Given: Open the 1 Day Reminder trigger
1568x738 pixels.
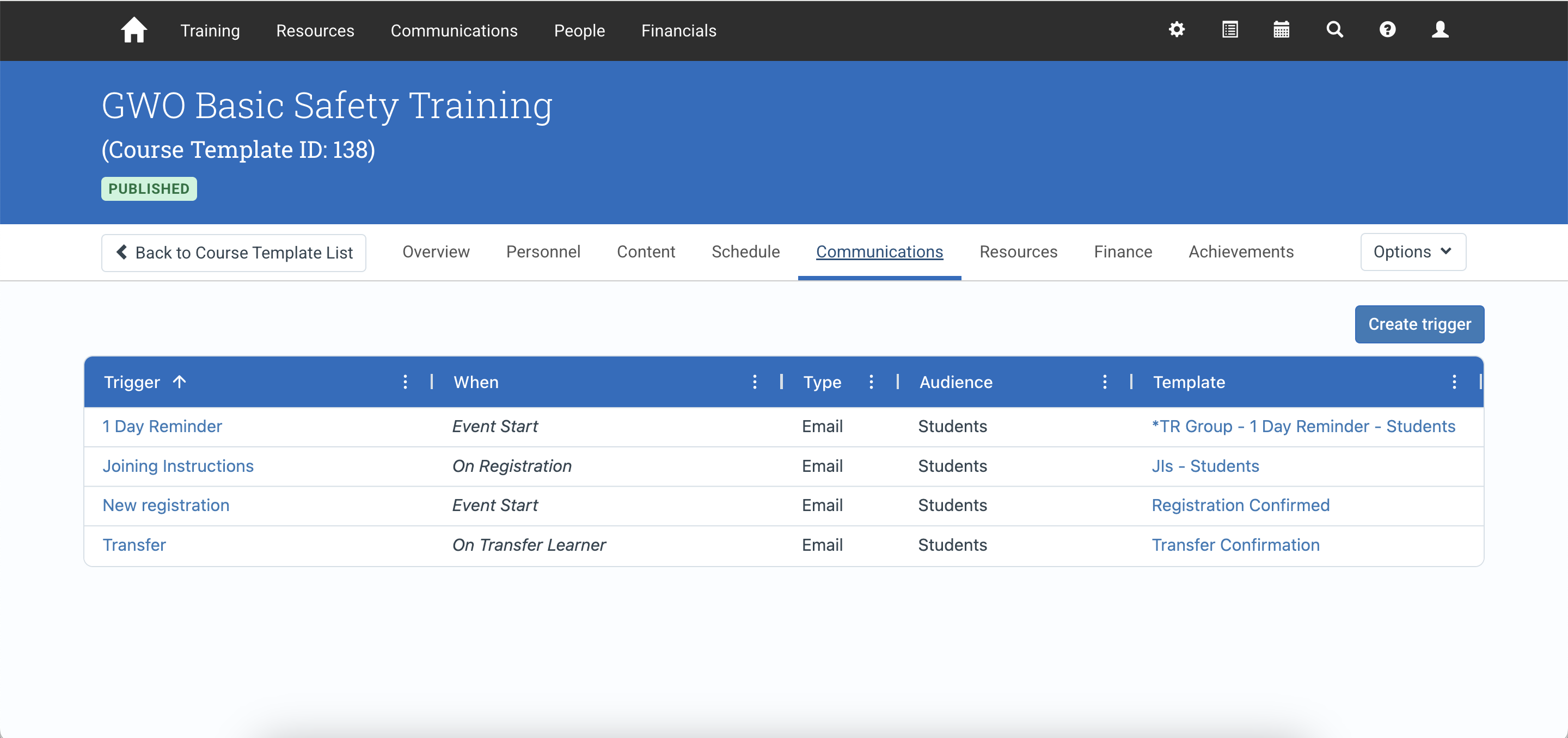Looking at the screenshot, I should (162, 427).
